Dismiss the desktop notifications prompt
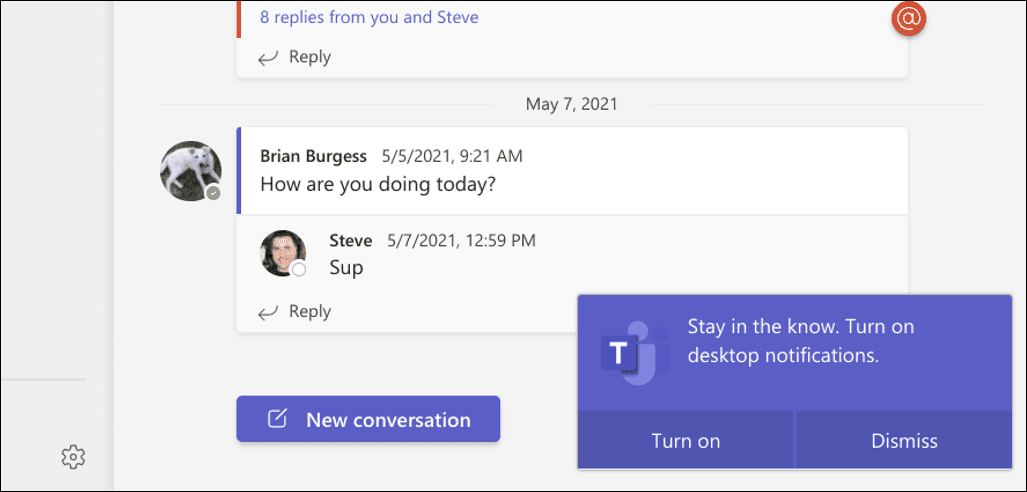The width and height of the screenshot is (1027, 492). (x=904, y=441)
